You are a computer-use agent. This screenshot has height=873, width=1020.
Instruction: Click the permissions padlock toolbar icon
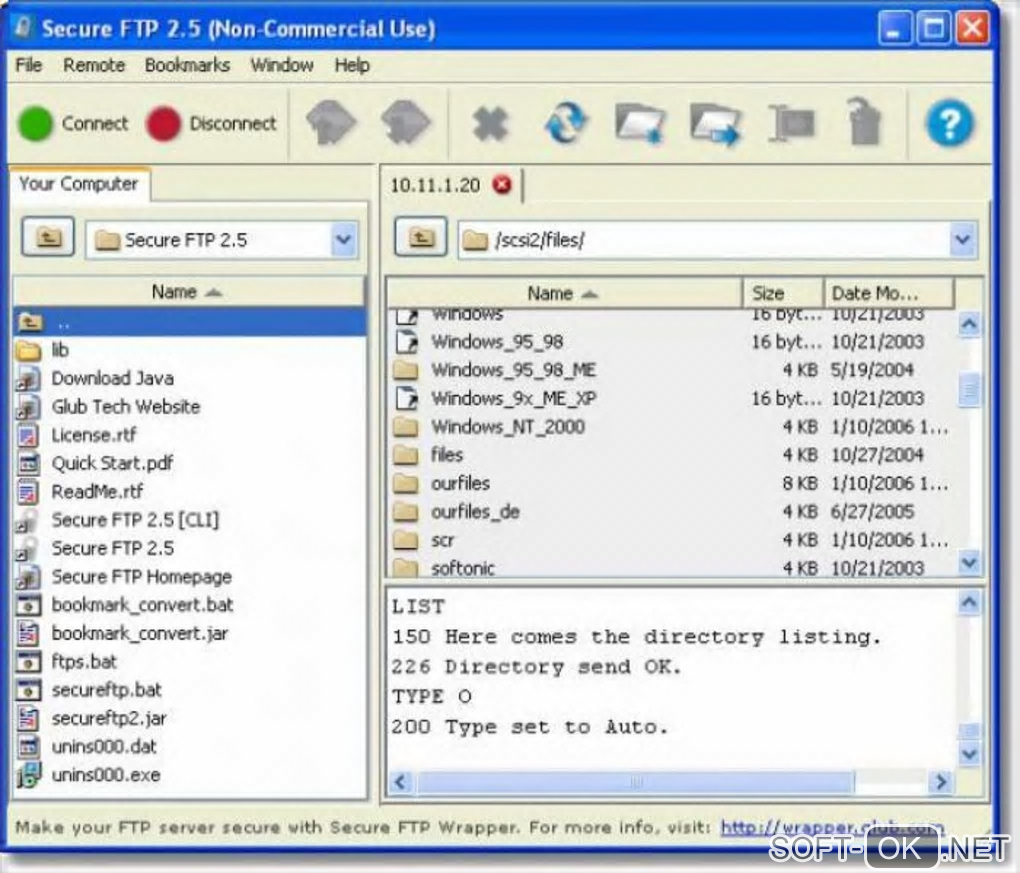coord(865,121)
